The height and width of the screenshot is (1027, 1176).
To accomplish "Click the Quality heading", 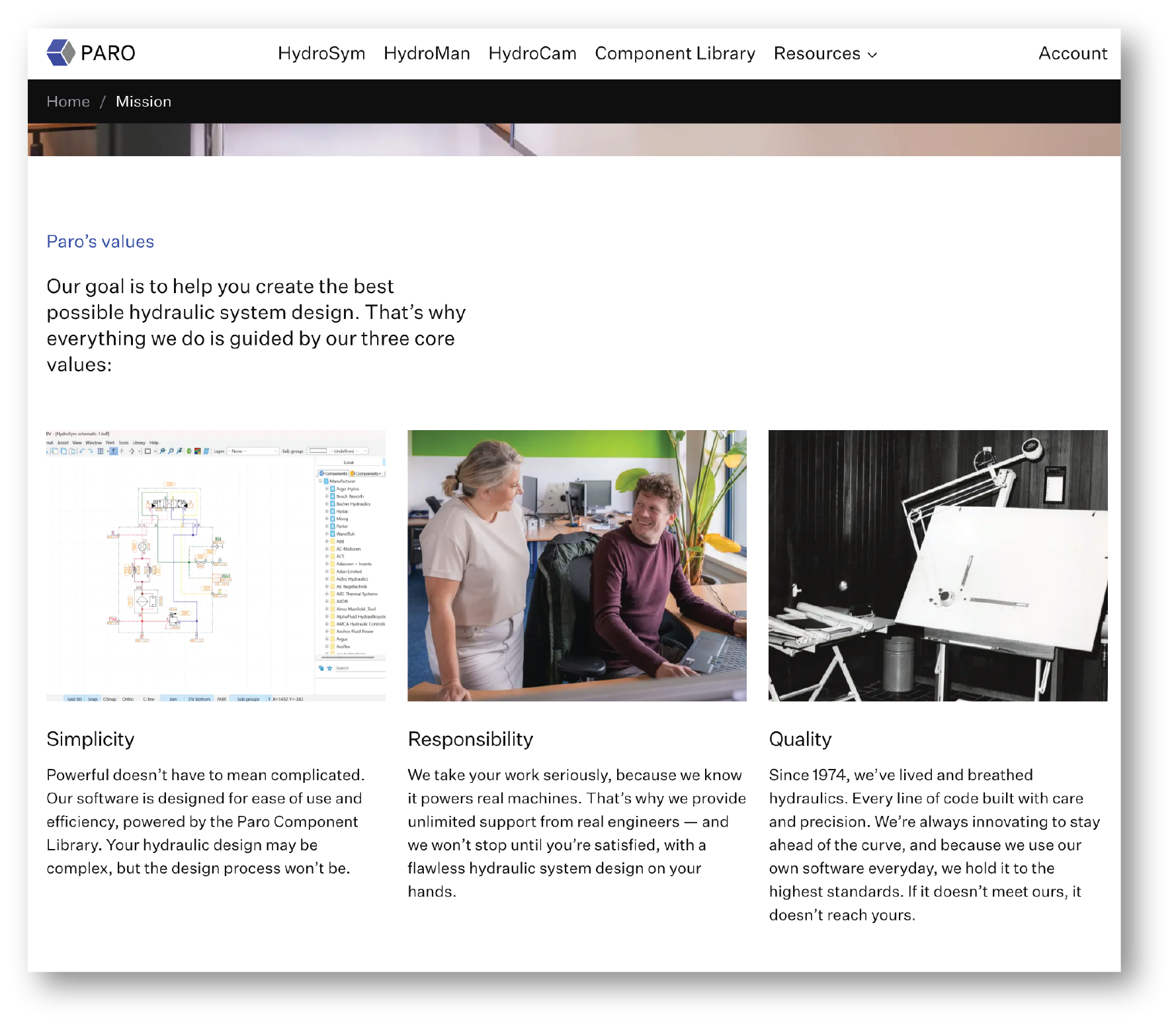I will click(x=800, y=740).
